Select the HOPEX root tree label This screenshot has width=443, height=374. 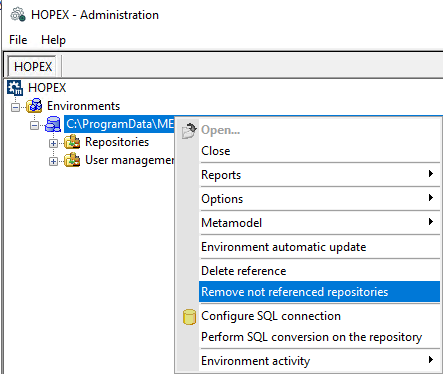point(47,88)
